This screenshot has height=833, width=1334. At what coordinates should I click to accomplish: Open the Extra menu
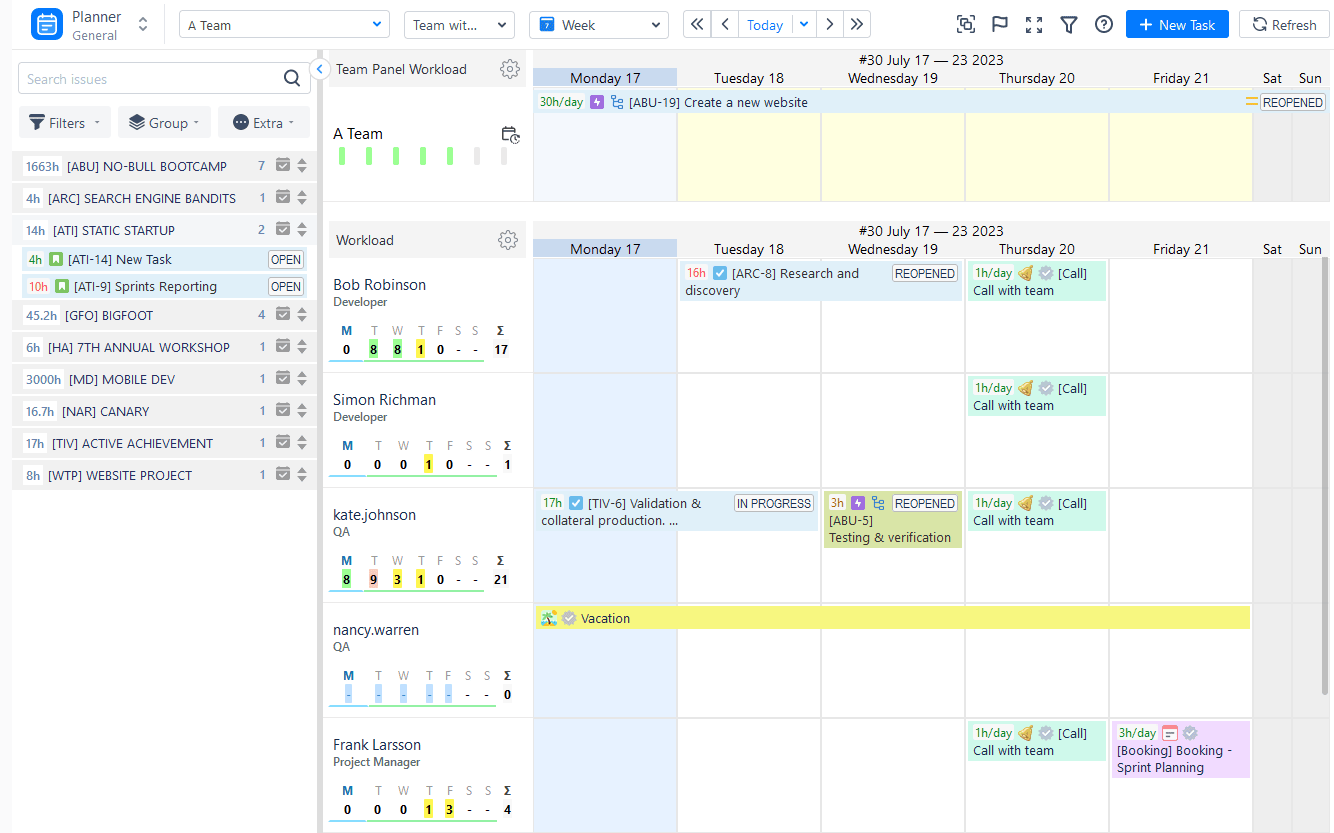tap(264, 123)
